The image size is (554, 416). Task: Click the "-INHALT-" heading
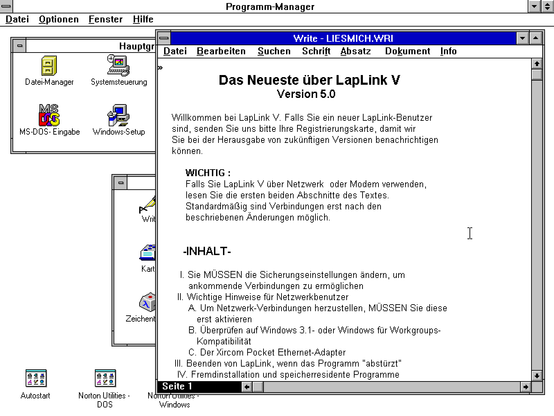click(207, 251)
